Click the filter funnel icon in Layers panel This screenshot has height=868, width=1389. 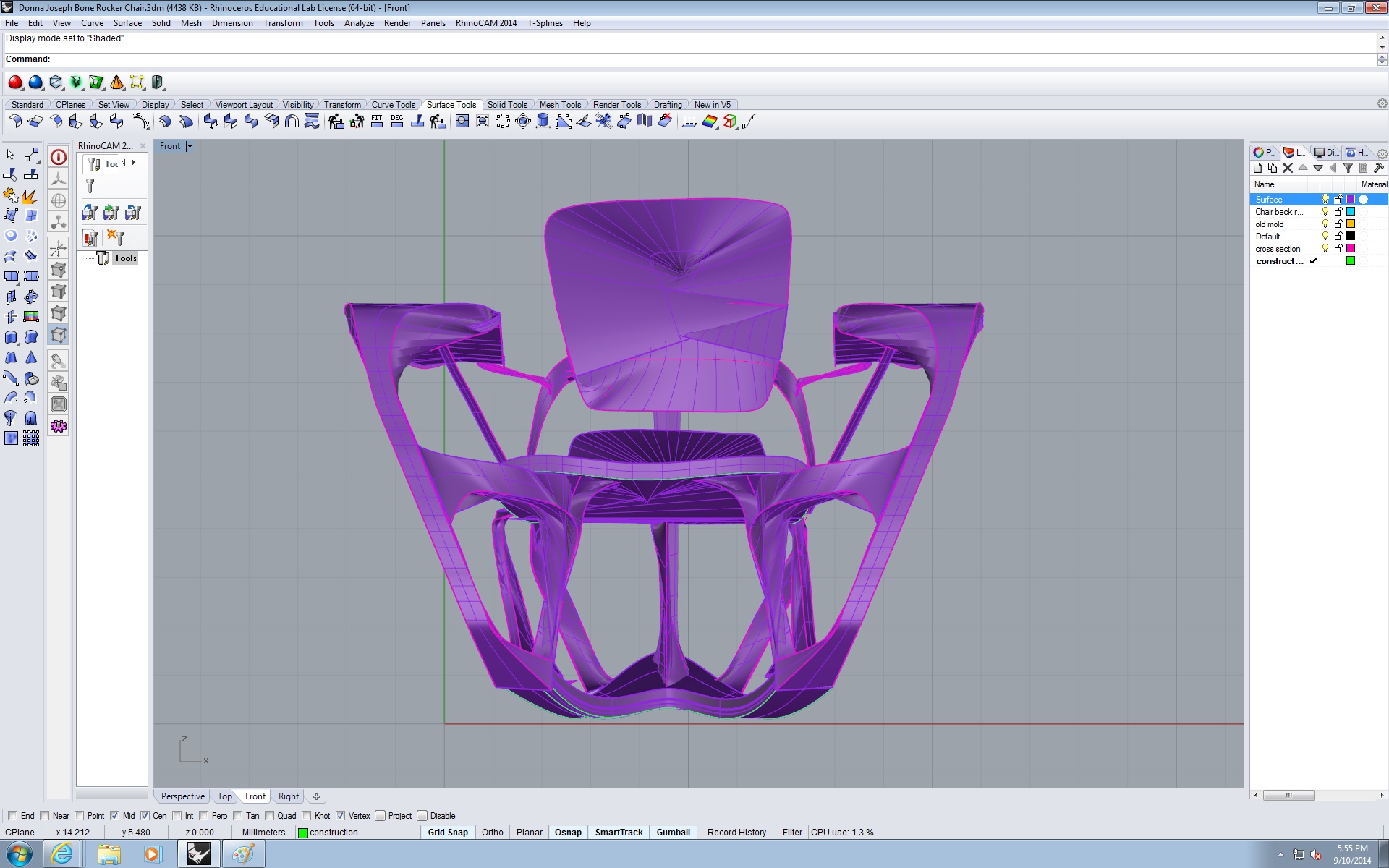coord(1348,168)
